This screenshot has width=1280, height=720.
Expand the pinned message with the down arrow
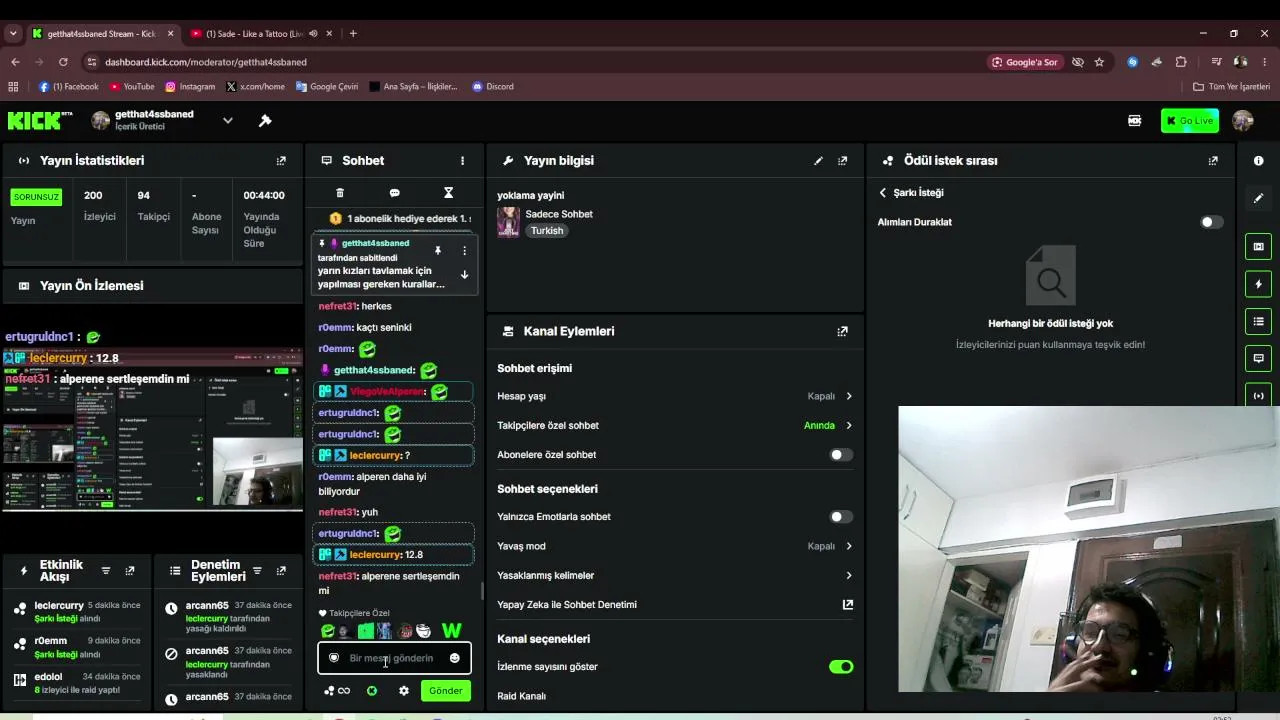464,275
